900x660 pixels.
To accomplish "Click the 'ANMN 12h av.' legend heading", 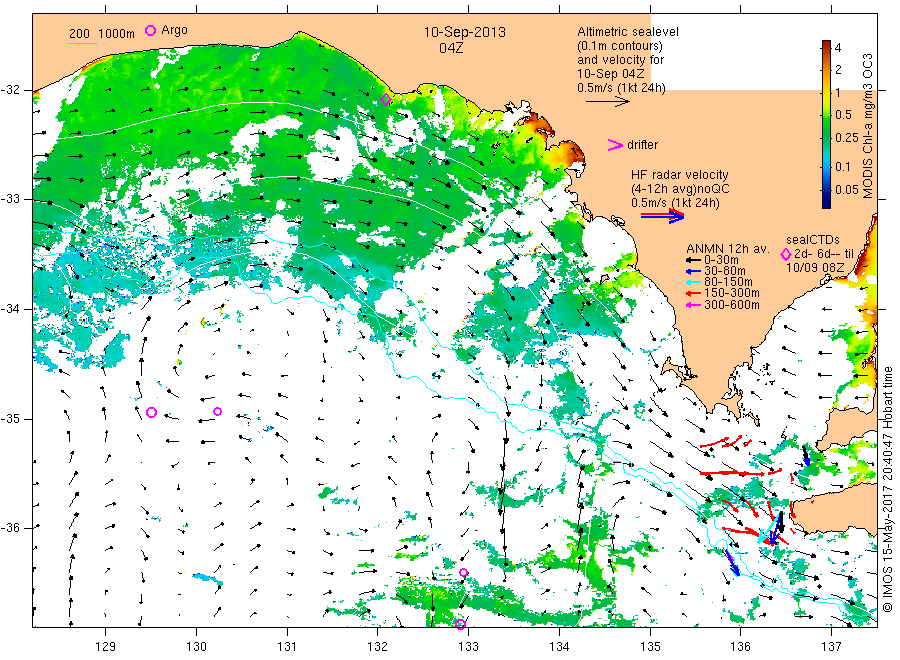I will click(727, 249).
